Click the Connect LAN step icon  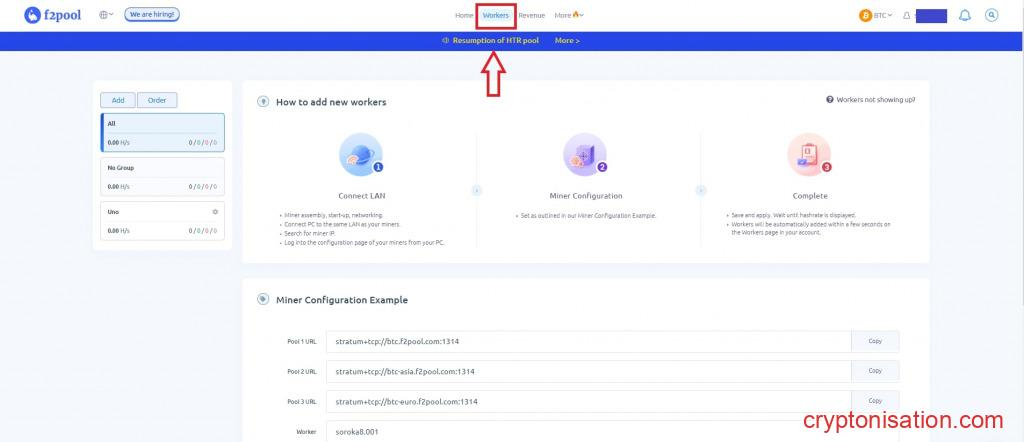click(x=360, y=155)
